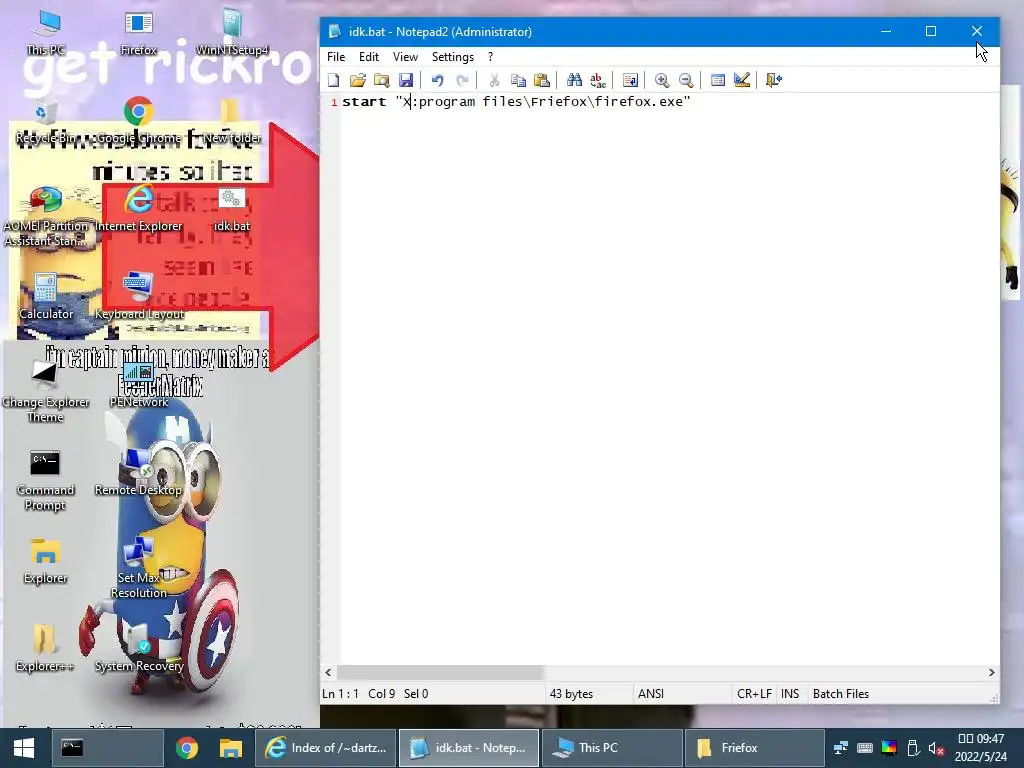Open the Select Scheme toolbar icon
This screenshot has width=1024, height=768.
tap(718, 80)
